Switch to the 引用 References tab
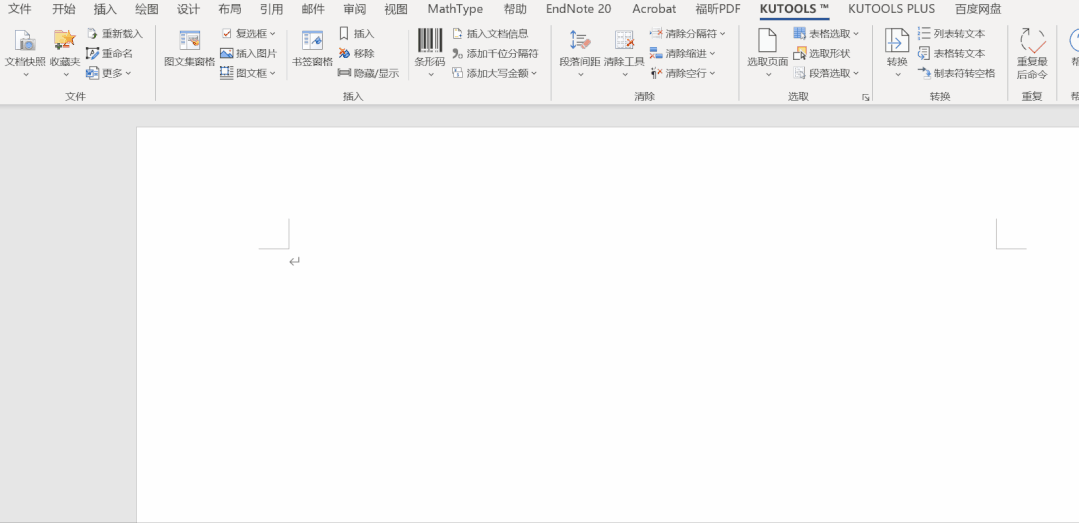Image resolution: width=1079 pixels, height=523 pixels. pyautogui.click(x=271, y=9)
